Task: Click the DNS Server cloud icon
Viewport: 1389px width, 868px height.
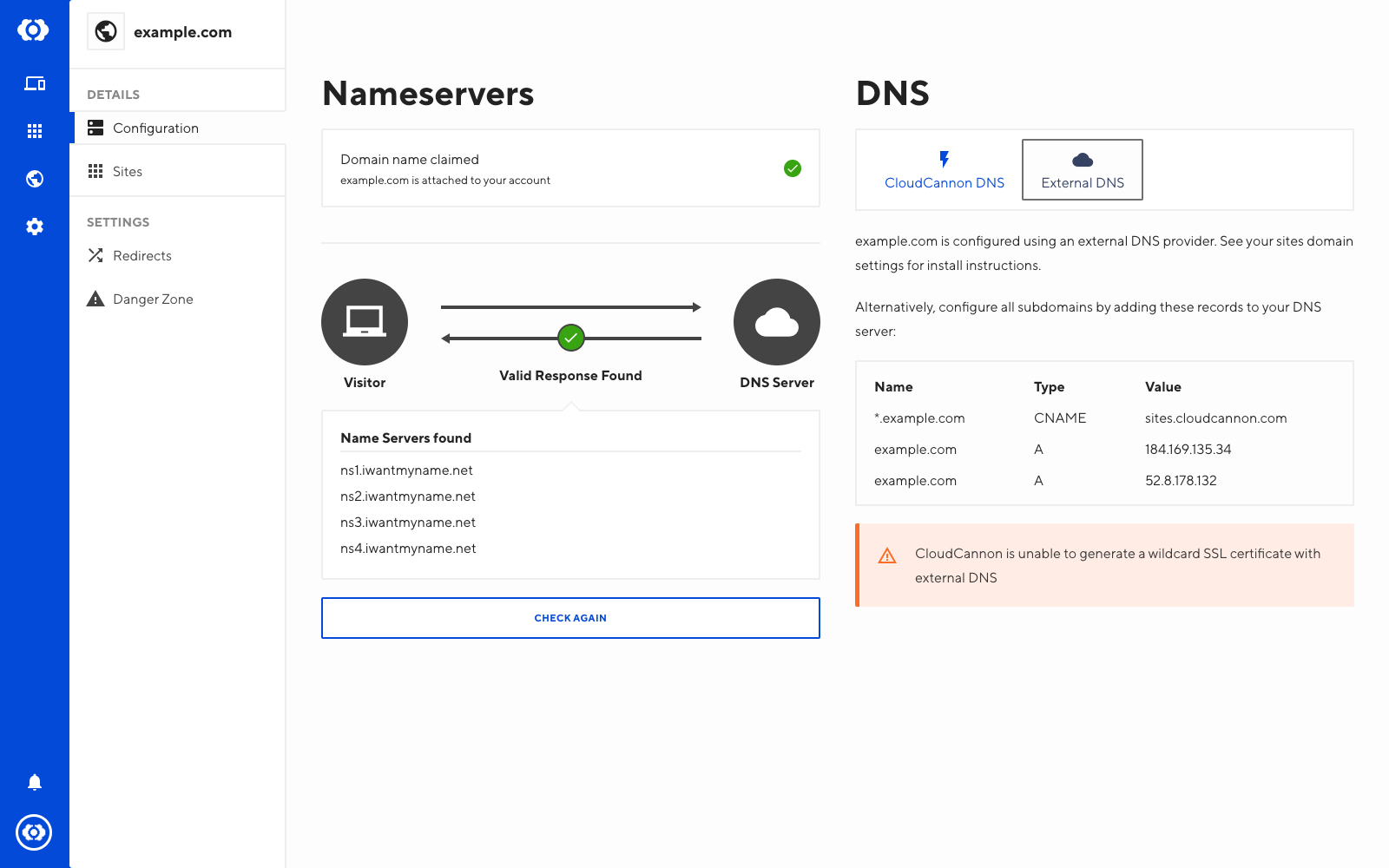Action: 777,322
